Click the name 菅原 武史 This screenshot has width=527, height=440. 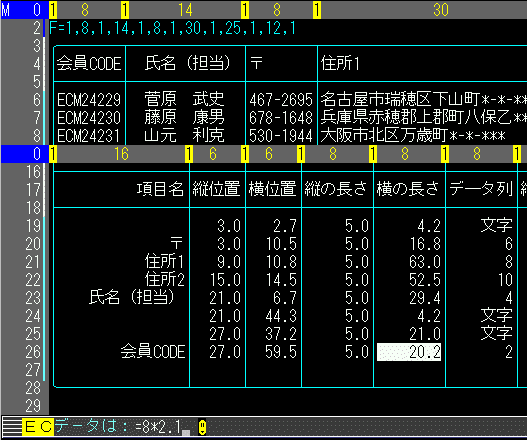(184, 99)
